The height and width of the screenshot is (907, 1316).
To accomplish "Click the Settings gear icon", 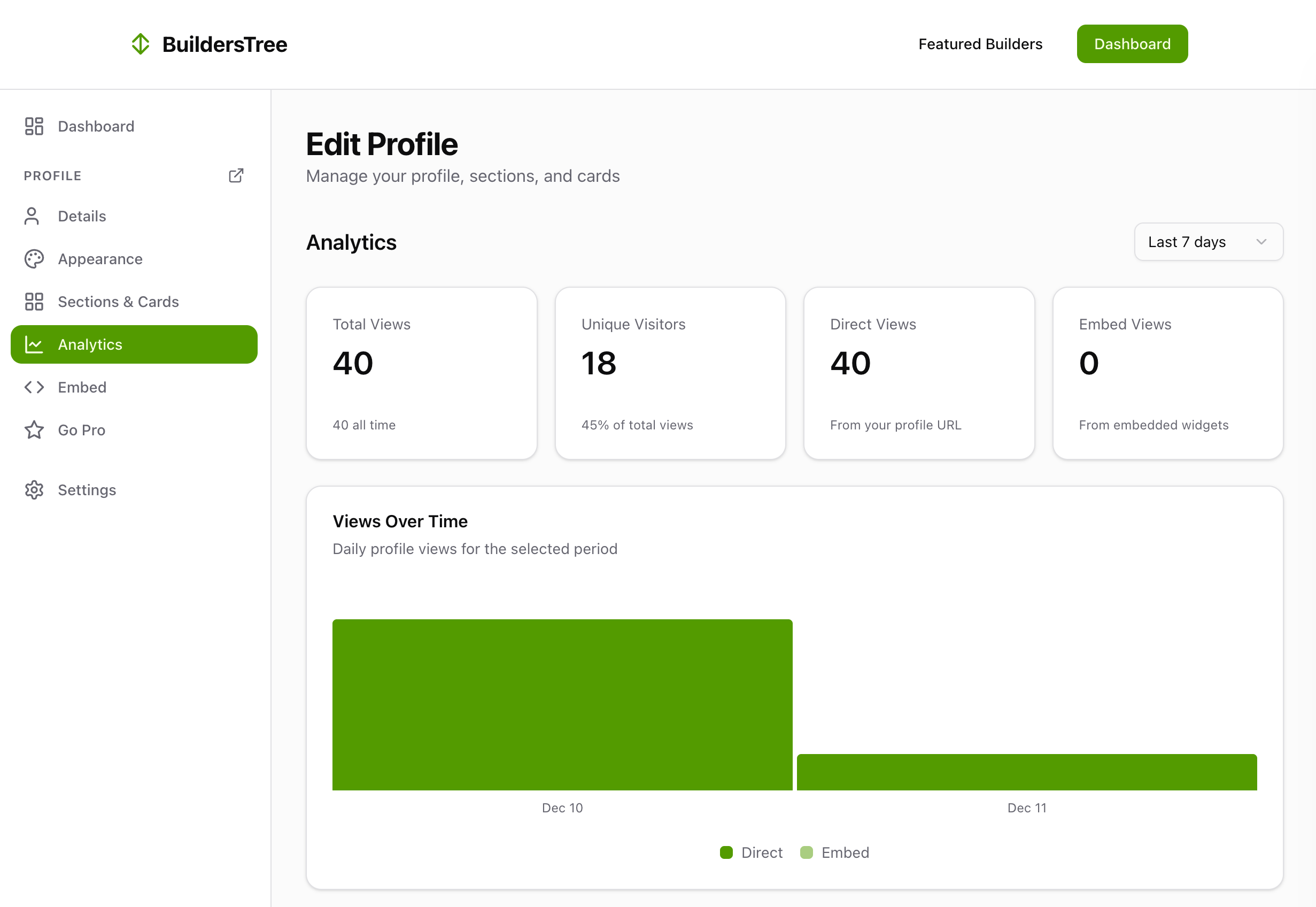I will (34, 490).
